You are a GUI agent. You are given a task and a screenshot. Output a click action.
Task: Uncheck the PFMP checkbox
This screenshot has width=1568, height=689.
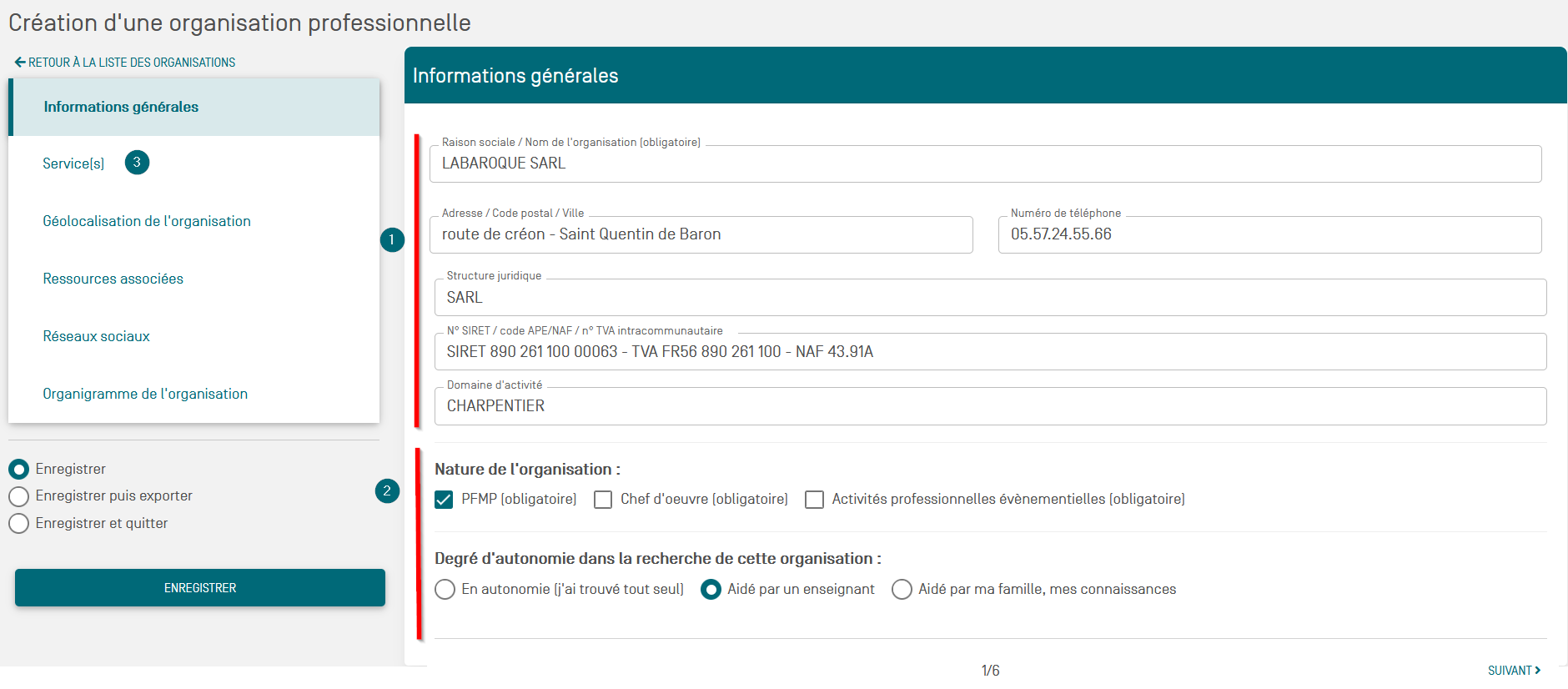445,500
